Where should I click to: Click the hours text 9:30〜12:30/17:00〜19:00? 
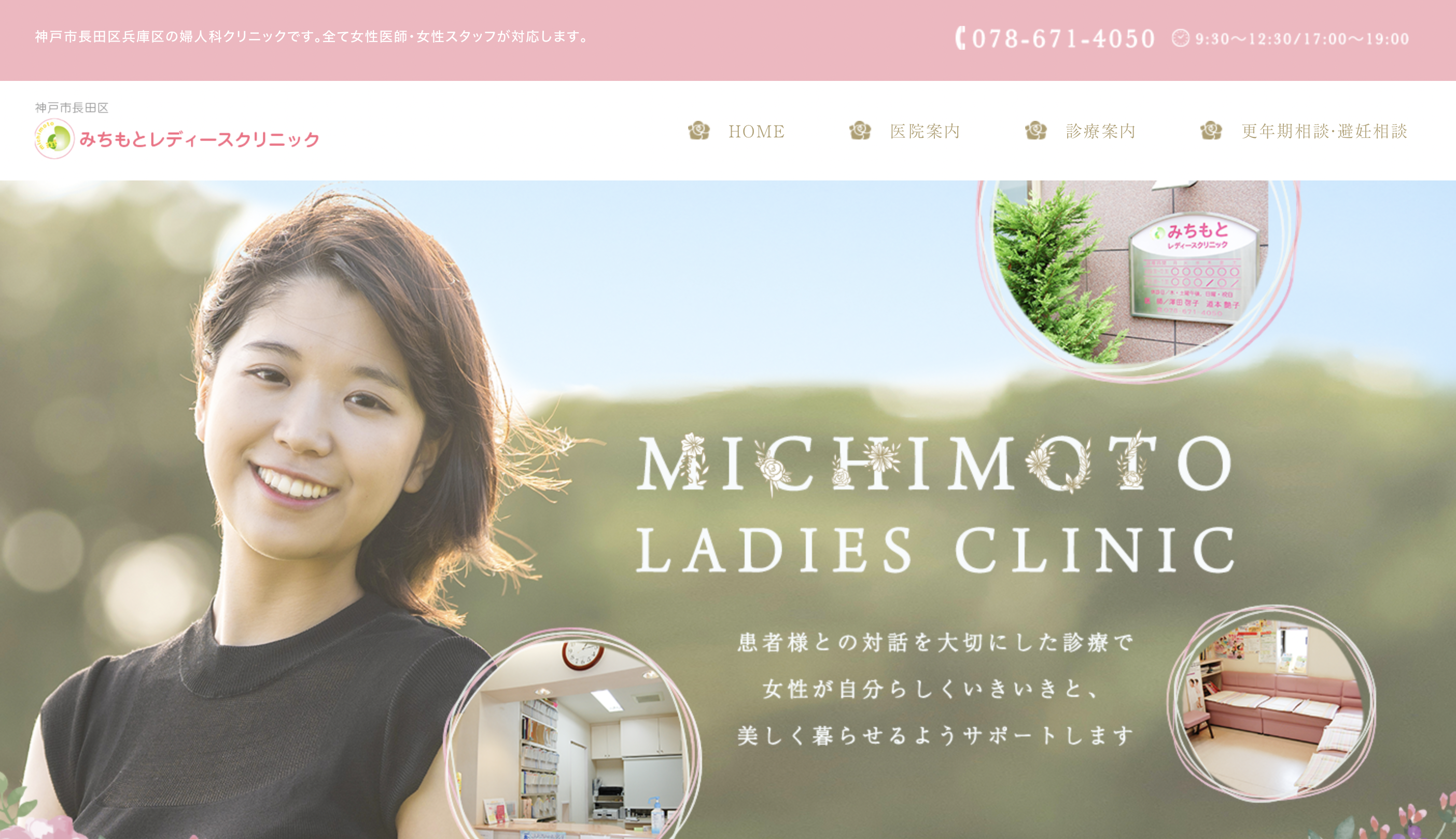pos(1302,38)
